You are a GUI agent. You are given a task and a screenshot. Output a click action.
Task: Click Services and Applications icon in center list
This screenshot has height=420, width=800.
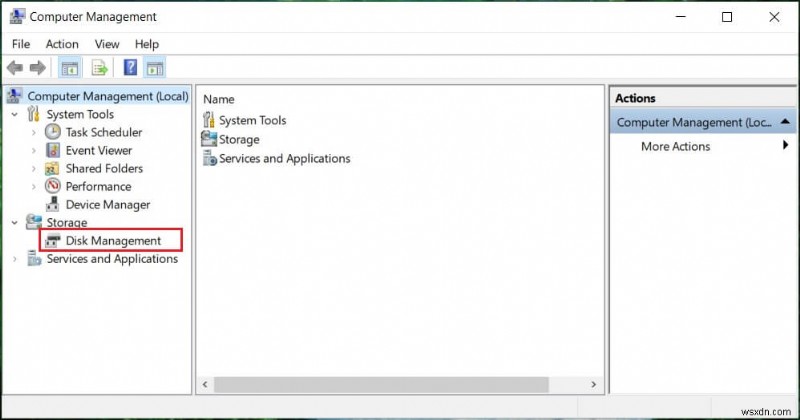pyautogui.click(x=210, y=158)
